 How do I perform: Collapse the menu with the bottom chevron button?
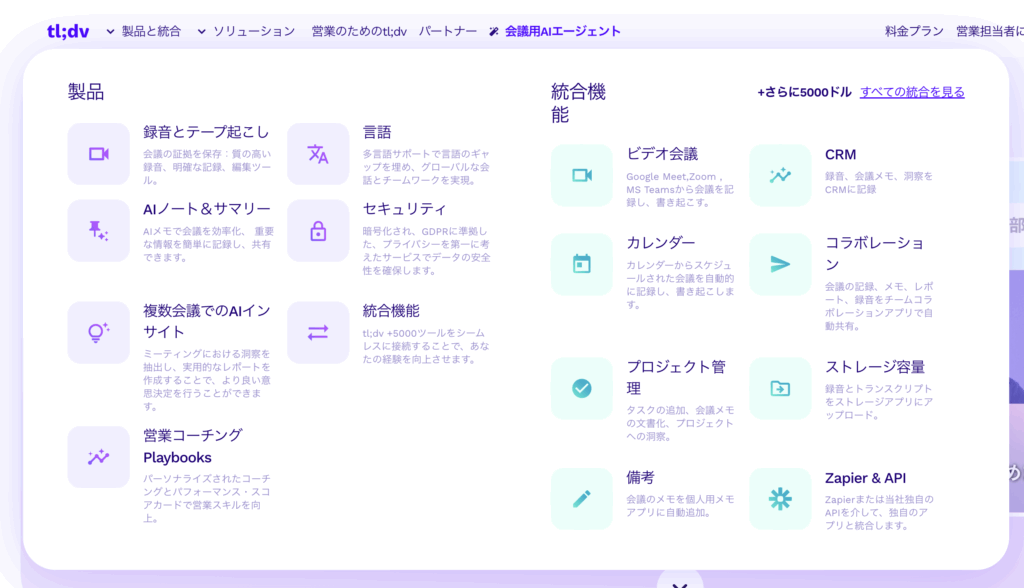coord(680,581)
